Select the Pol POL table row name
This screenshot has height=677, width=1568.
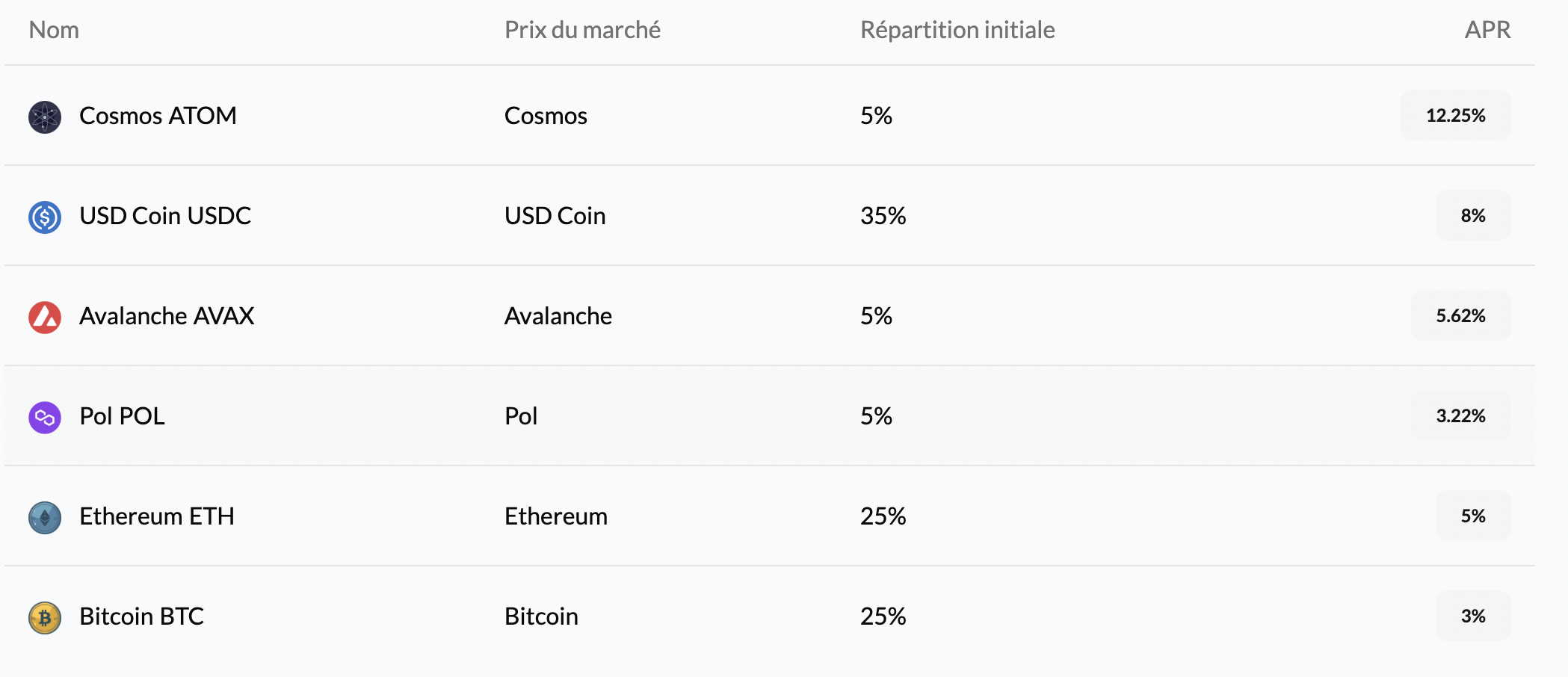coord(122,416)
